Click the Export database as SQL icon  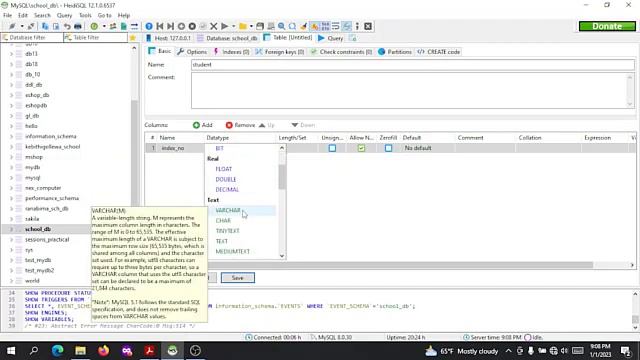(124, 26)
